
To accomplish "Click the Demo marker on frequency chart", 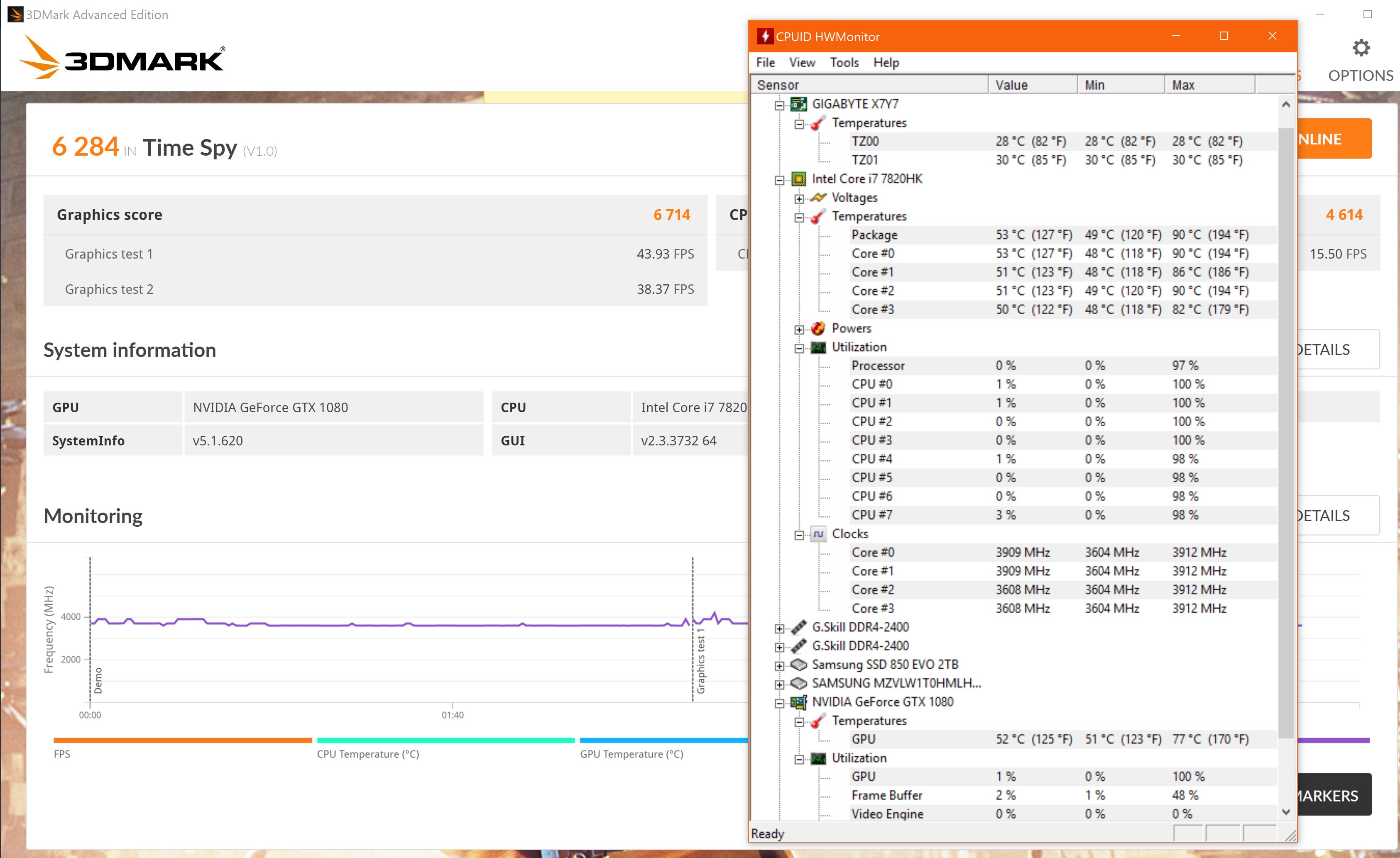I will pyautogui.click(x=98, y=680).
